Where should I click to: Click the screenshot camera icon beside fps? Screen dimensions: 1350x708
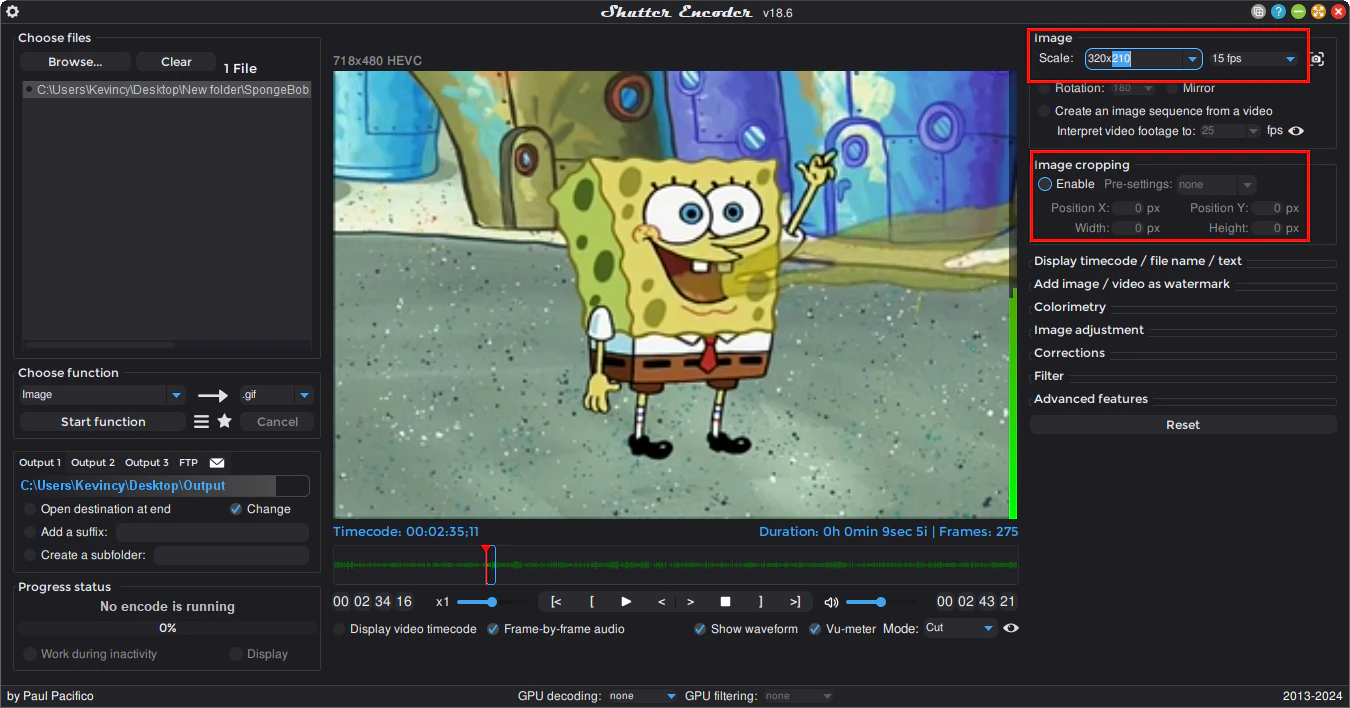[x=1317, y=59]
